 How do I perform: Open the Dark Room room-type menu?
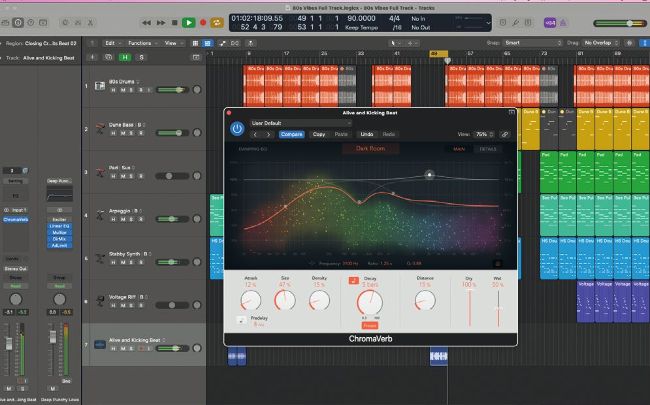coord(371,148)
